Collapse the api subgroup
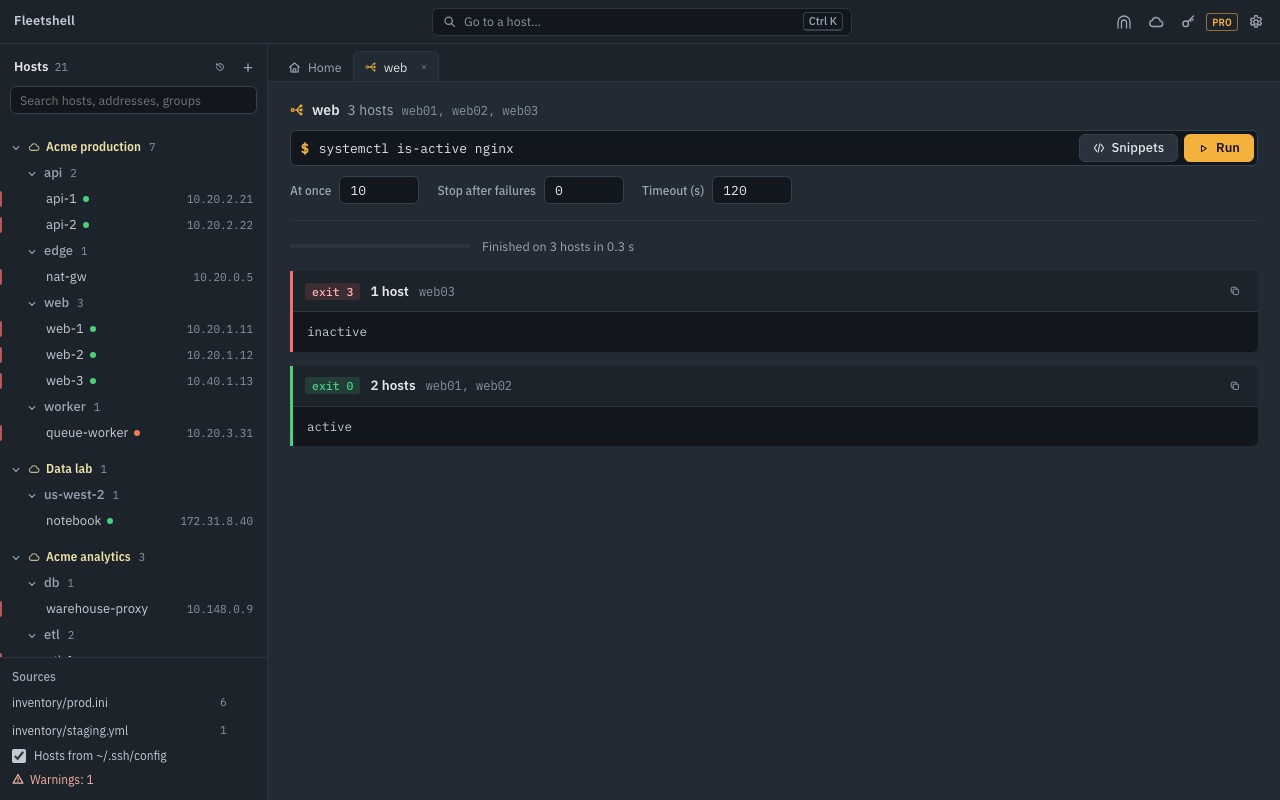 [x=32, y=173]
